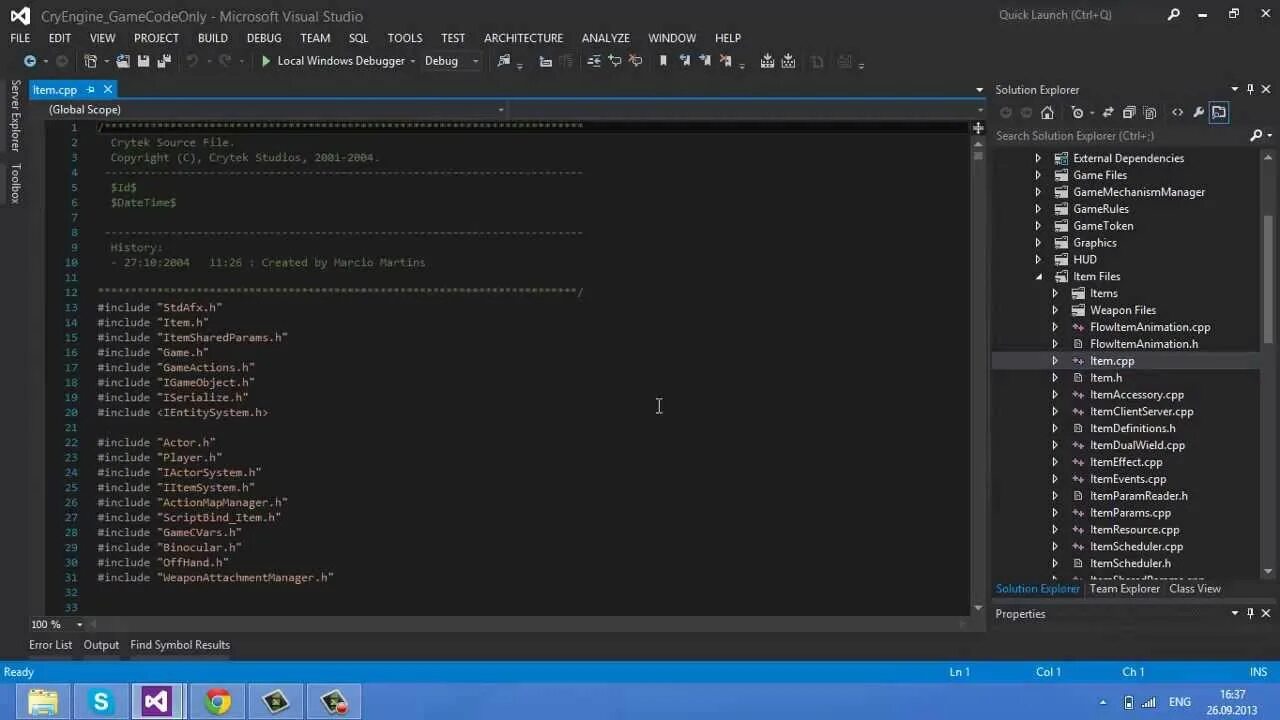The width and height of the screenshot is (1280, 720).
Task: Select ItemScheduler.h in Solution Explorer
Action: coord(1130,564)
